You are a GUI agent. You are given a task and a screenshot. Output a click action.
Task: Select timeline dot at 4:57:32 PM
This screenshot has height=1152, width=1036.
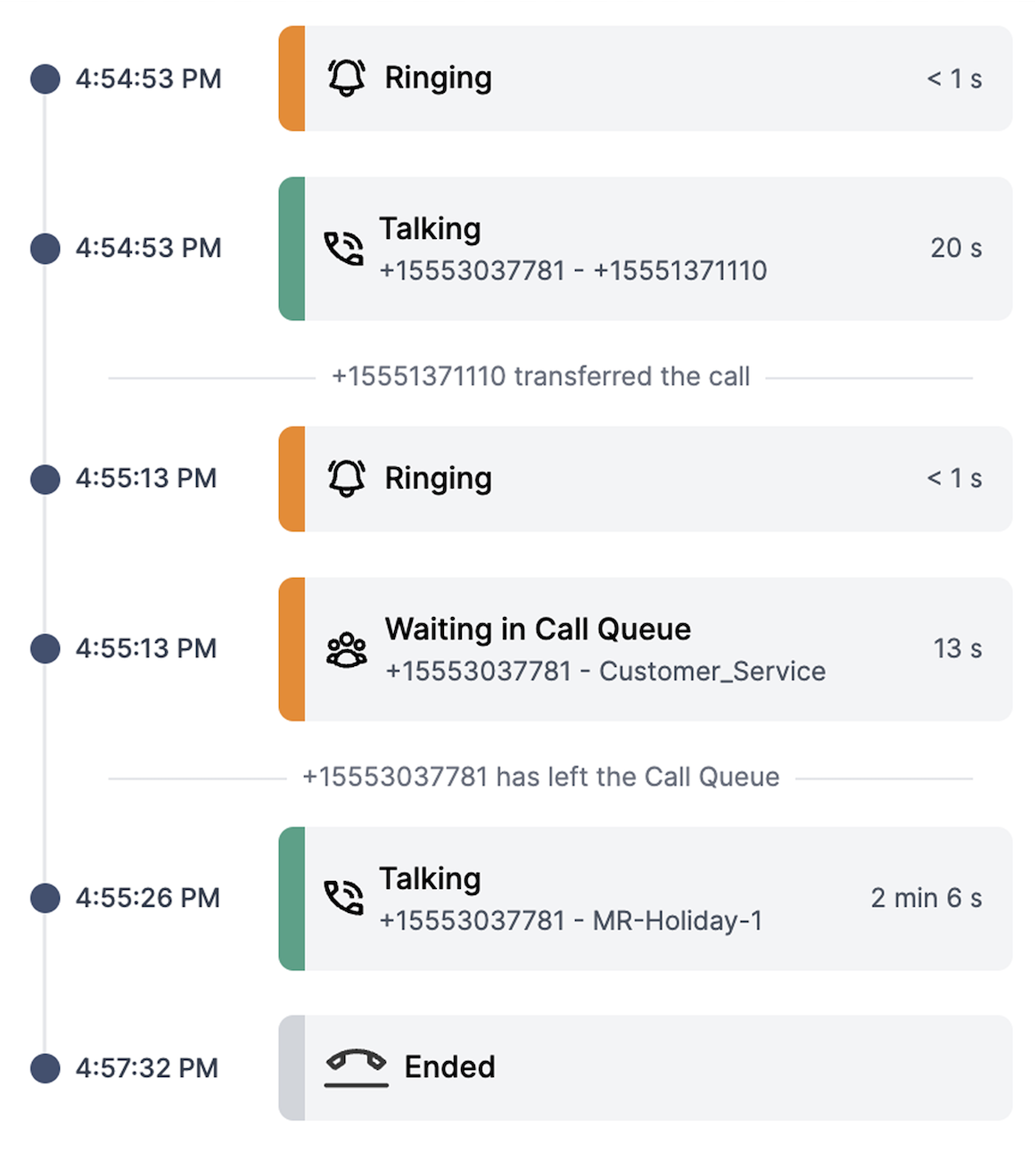point(45,1067)
